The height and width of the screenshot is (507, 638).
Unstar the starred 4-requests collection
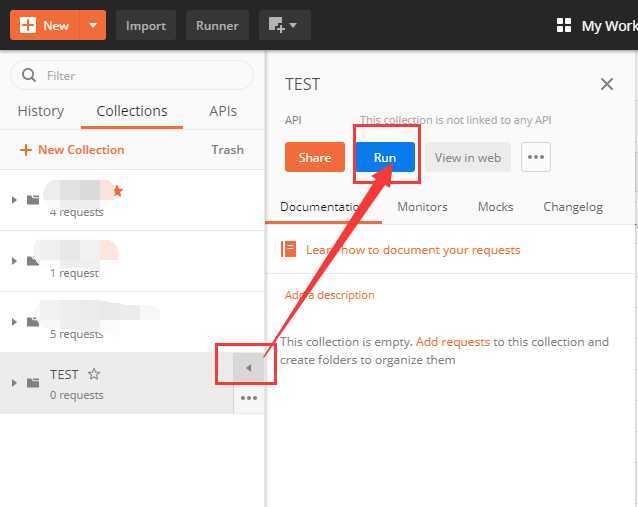(118, 191)
